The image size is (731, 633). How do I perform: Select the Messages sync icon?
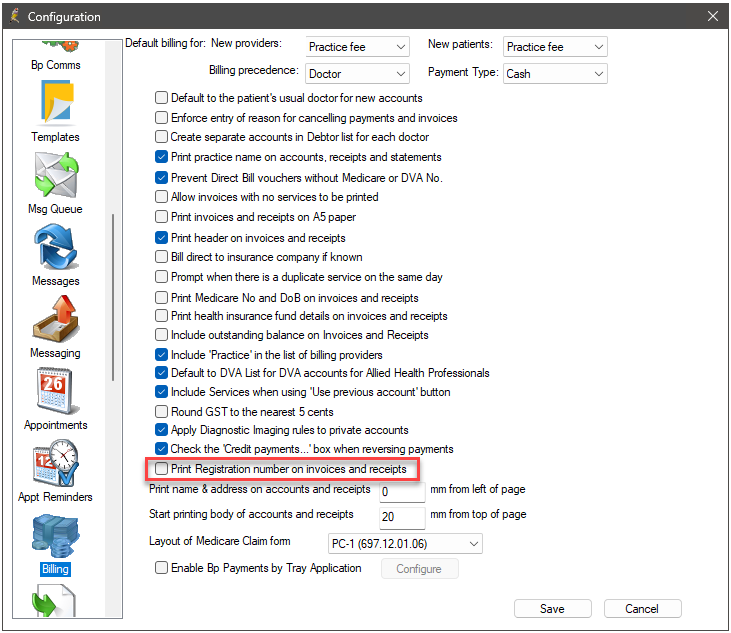tap(55, 247)
